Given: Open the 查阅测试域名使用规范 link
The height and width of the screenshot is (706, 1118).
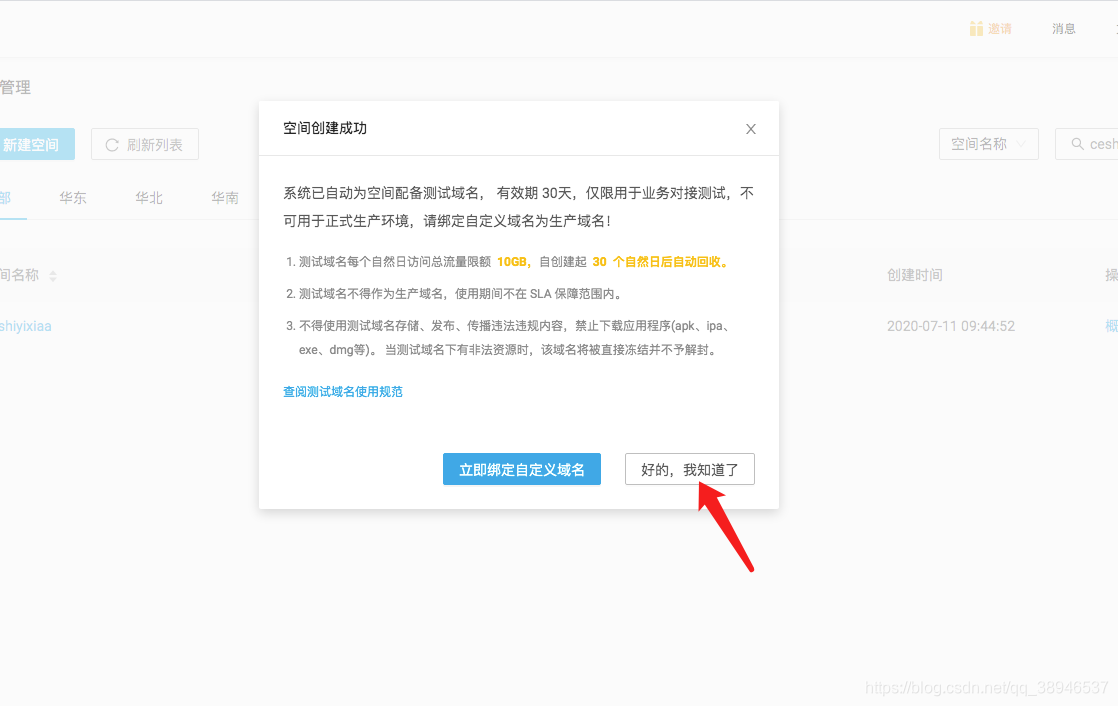Looking at the screenshot, I should [x=343, y=392].
